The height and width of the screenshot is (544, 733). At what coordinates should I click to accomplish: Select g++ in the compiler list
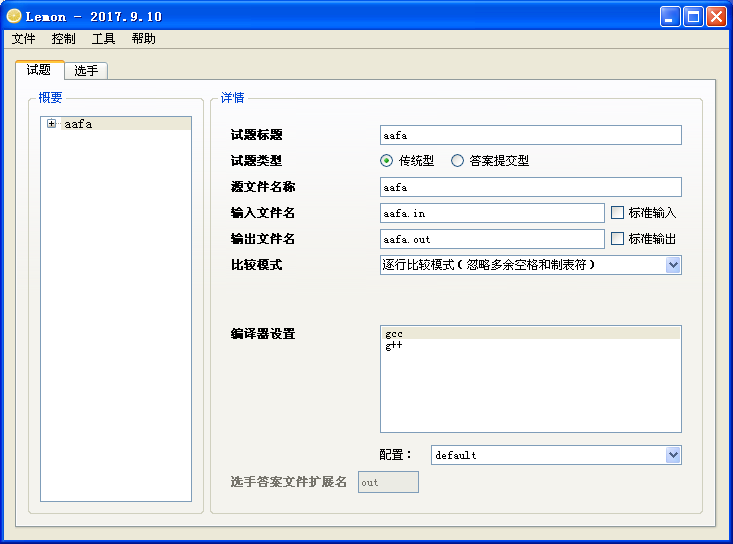coord(531,345)
